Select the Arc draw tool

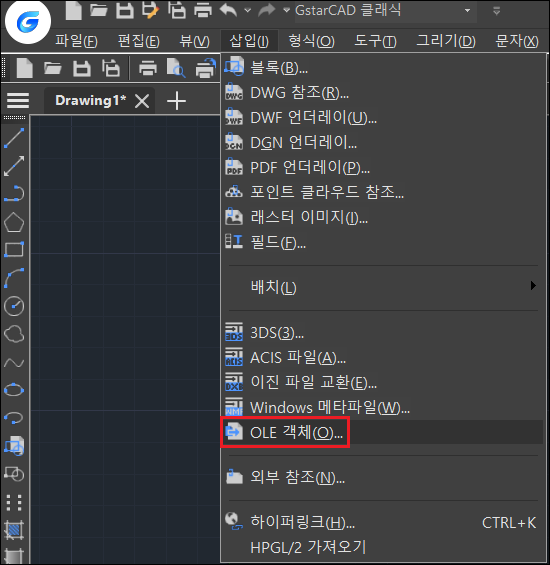(x=14, y=278)
